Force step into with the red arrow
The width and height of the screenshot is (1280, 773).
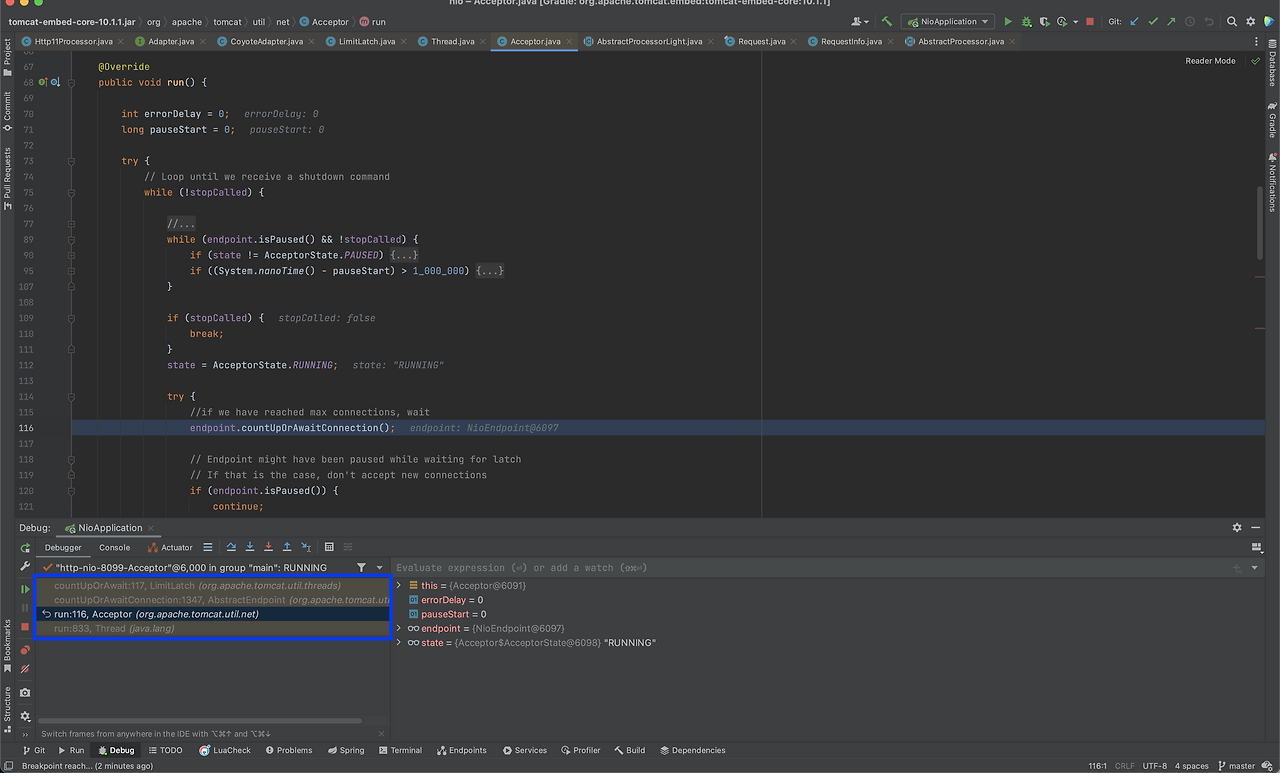pyautogui.click(x=268, y=547)
